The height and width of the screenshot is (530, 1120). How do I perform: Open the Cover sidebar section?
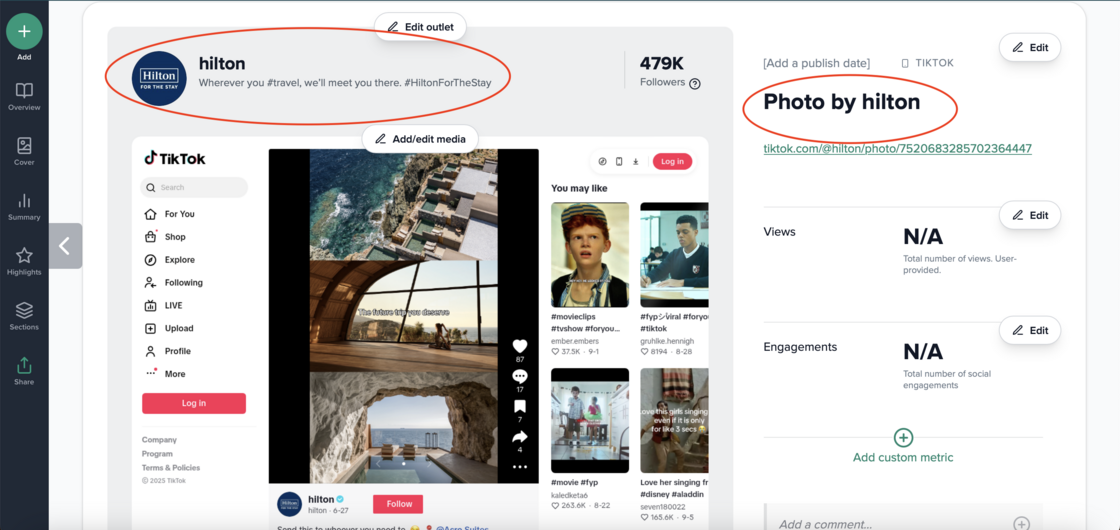(24, 152)
